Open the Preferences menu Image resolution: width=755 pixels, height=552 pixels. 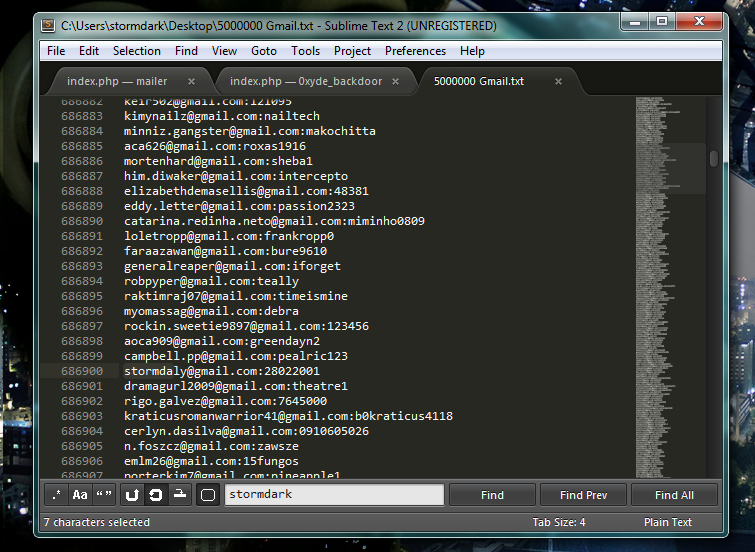(416, 51)
